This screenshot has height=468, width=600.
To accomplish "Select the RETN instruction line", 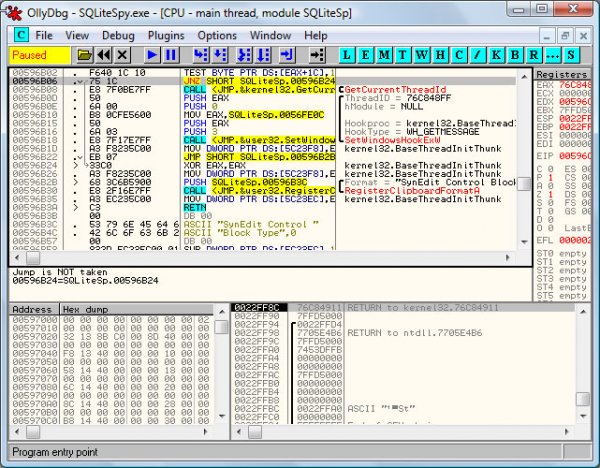I will pos(263,207).
